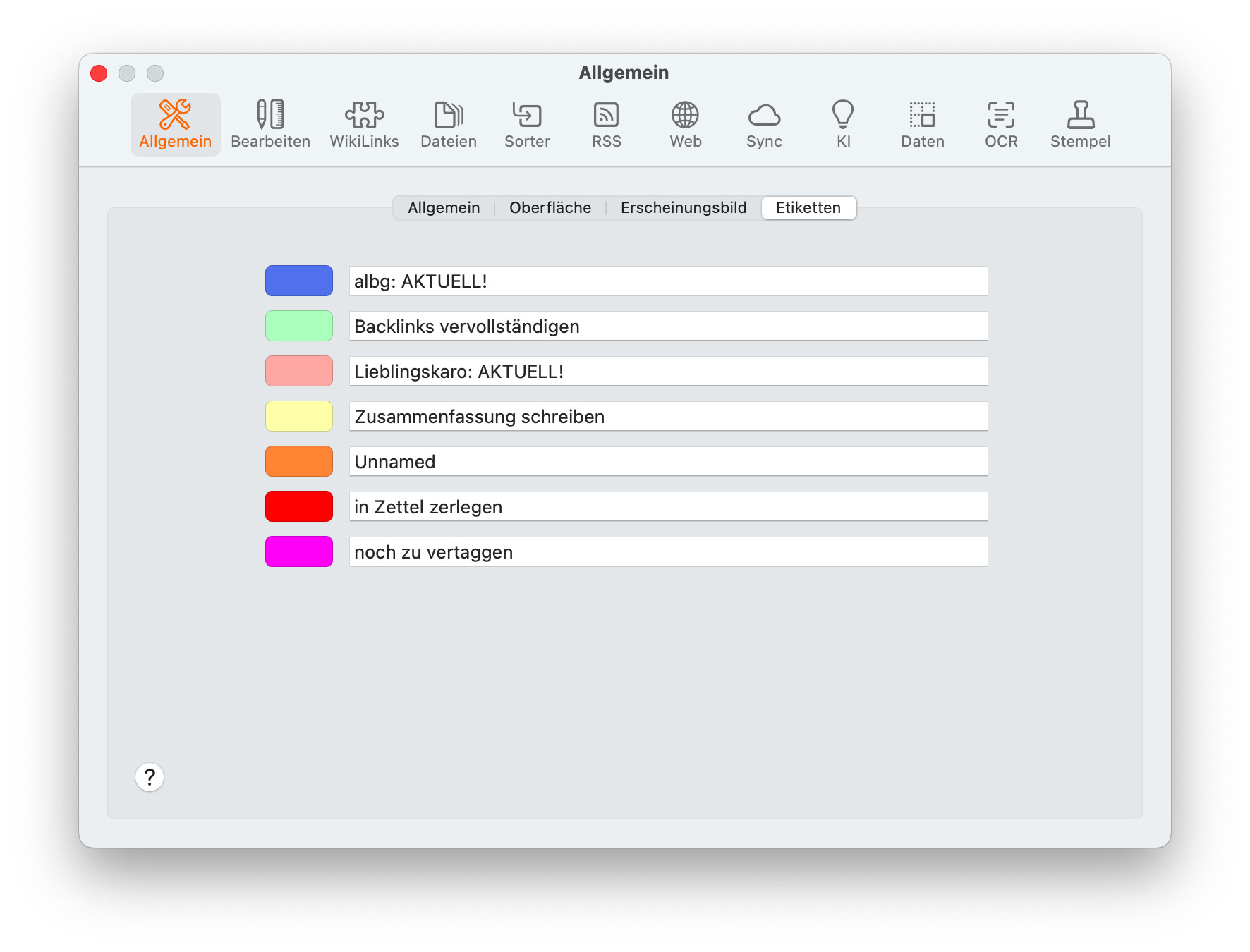
Task: Switch to the Web preferences globe
Action: [x=685, y=125]
